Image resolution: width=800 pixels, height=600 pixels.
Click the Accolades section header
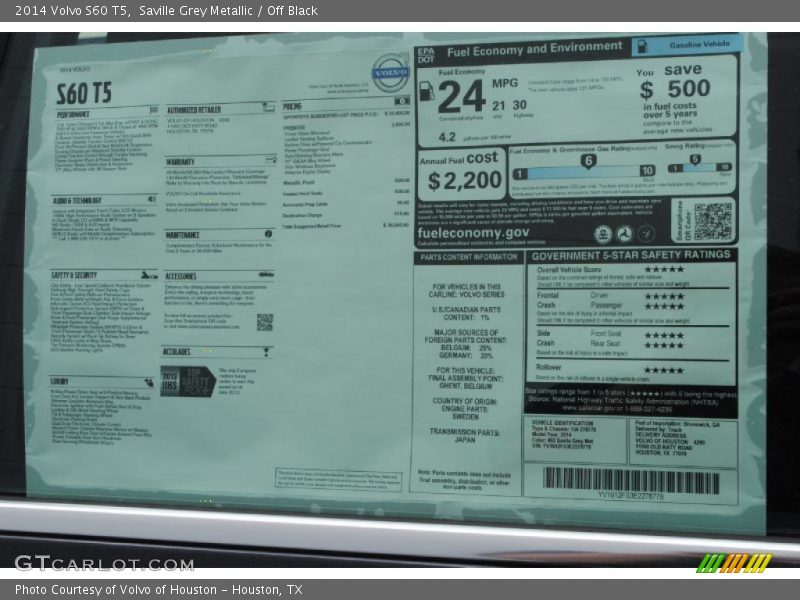217,352
